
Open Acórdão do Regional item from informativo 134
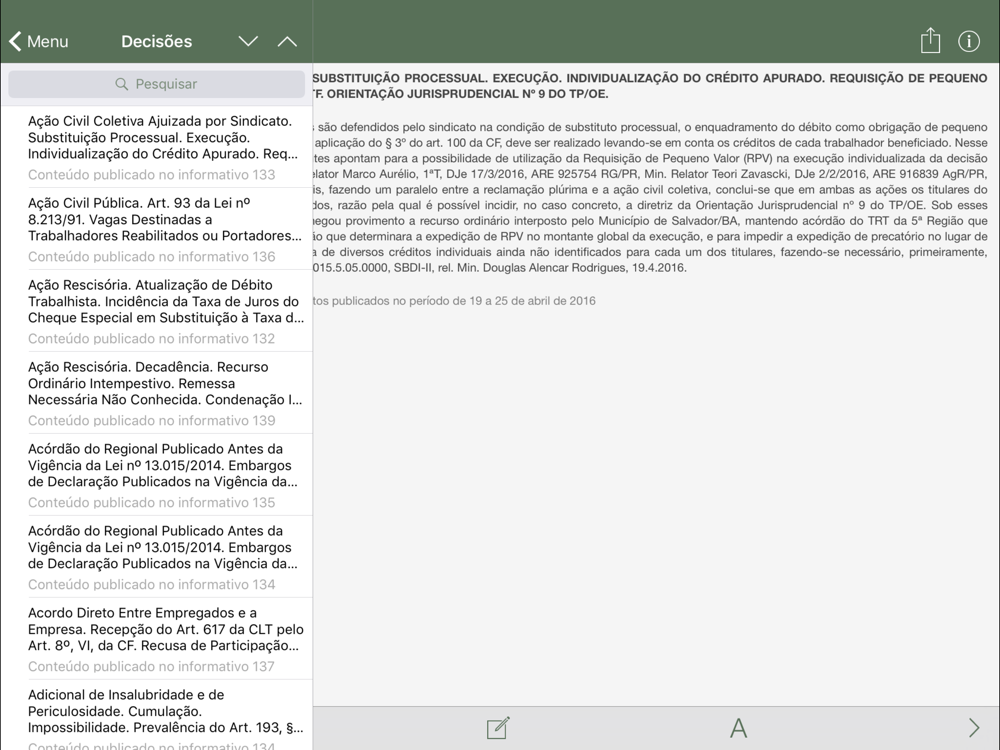point(156,557)
